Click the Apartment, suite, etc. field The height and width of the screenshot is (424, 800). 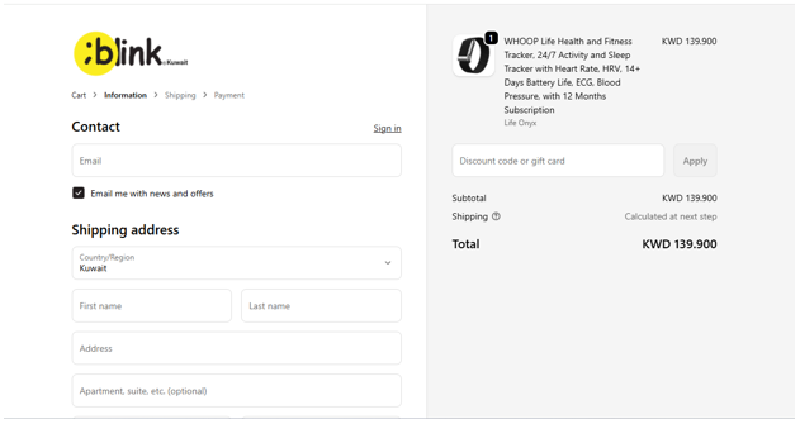(236, 391)
